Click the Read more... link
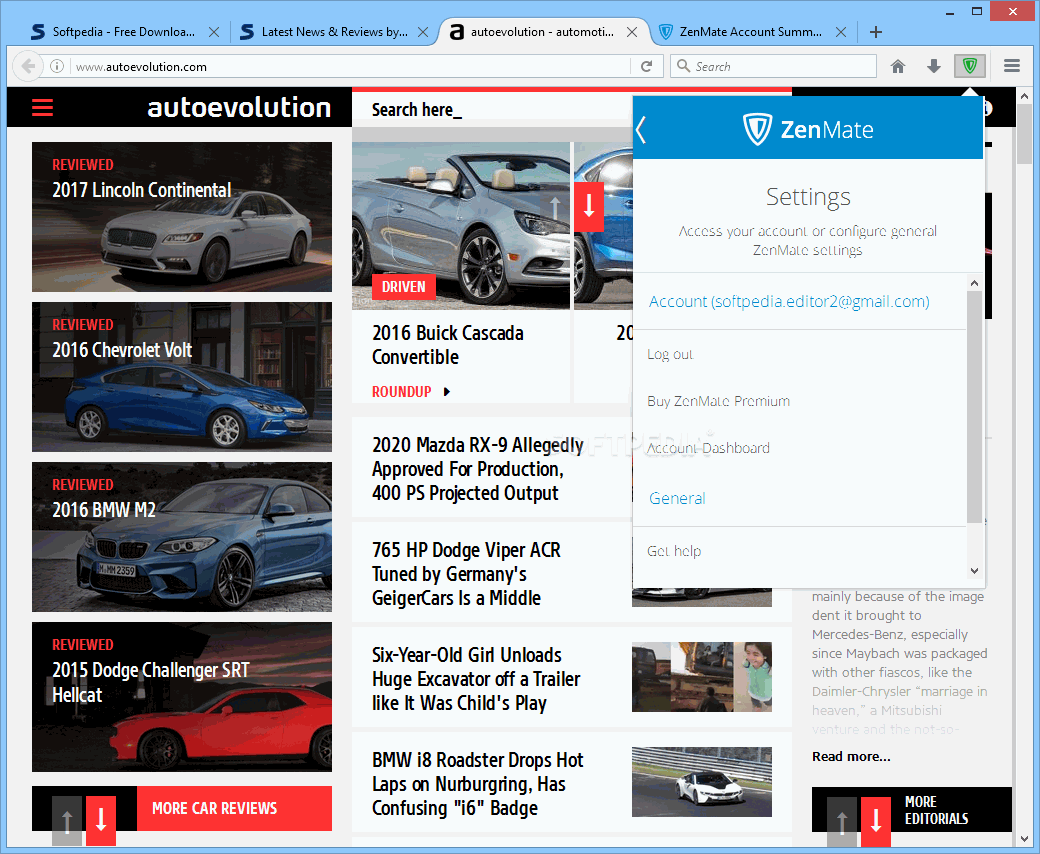 (x=851, y=757)
